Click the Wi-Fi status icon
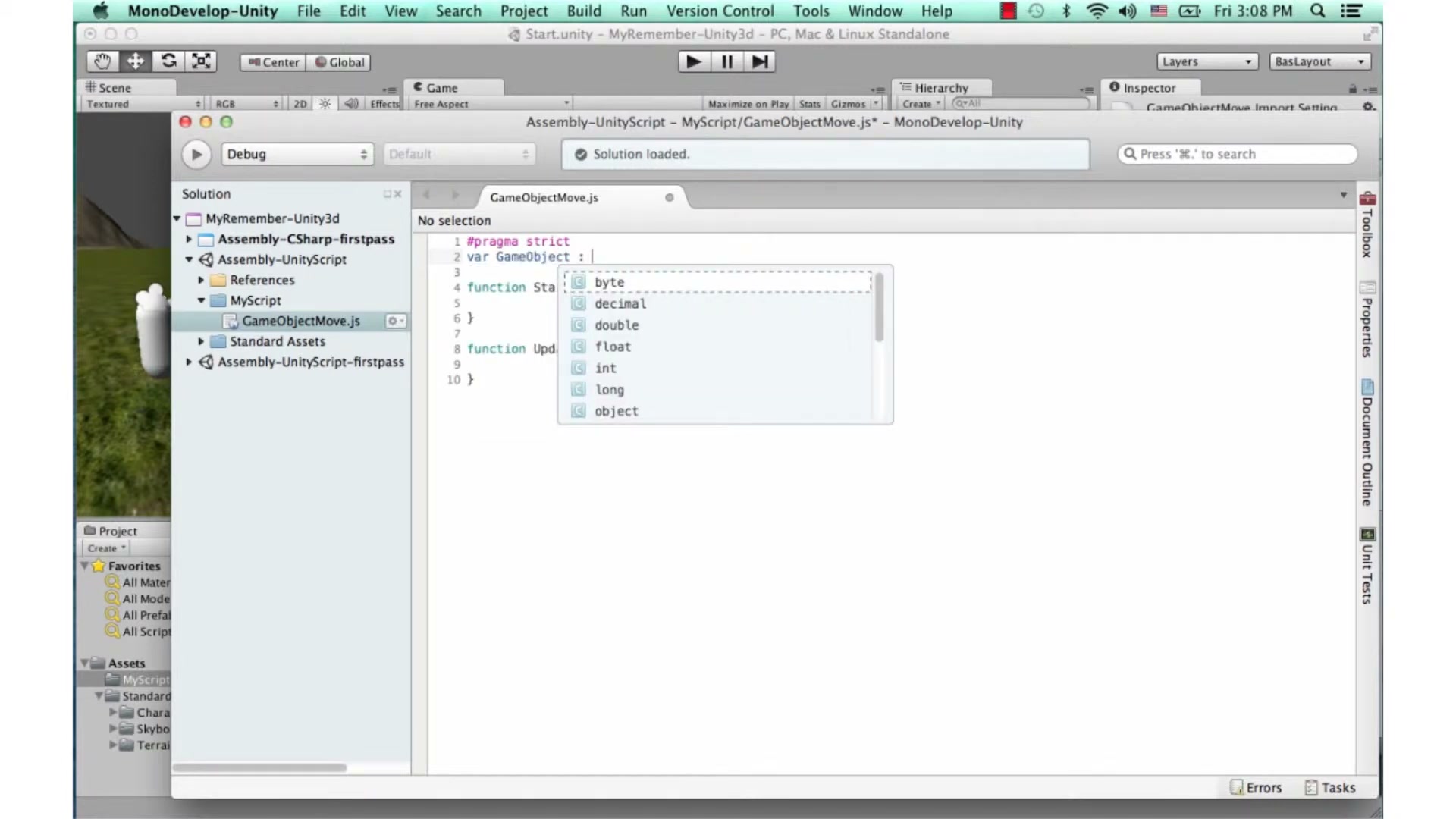 click(1097, 11)
